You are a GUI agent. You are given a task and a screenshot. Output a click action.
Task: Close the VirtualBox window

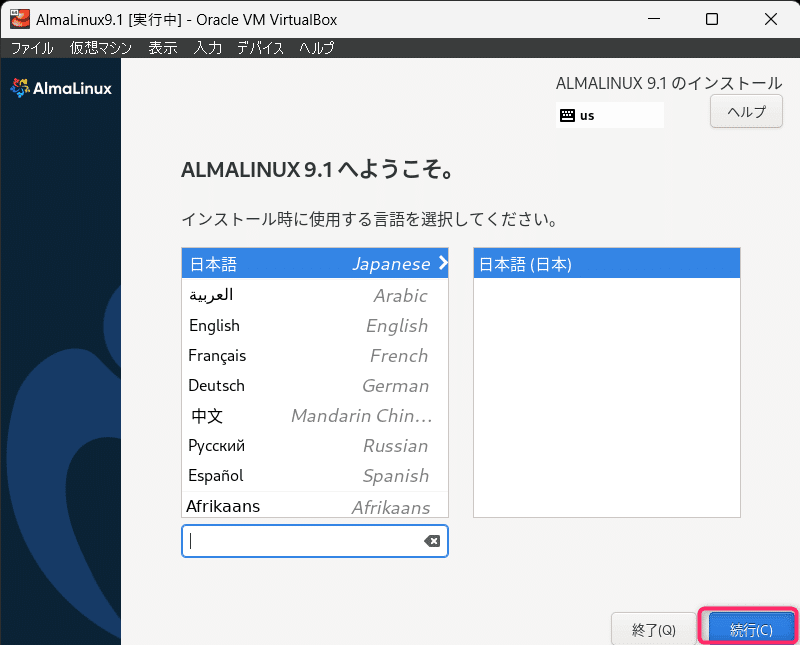770,19
